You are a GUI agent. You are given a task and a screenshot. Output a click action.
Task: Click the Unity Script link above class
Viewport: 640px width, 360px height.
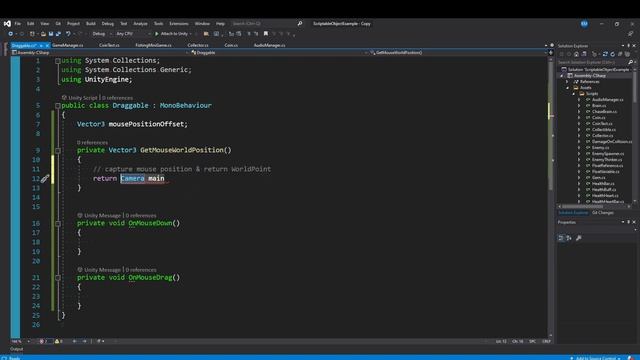83,98
